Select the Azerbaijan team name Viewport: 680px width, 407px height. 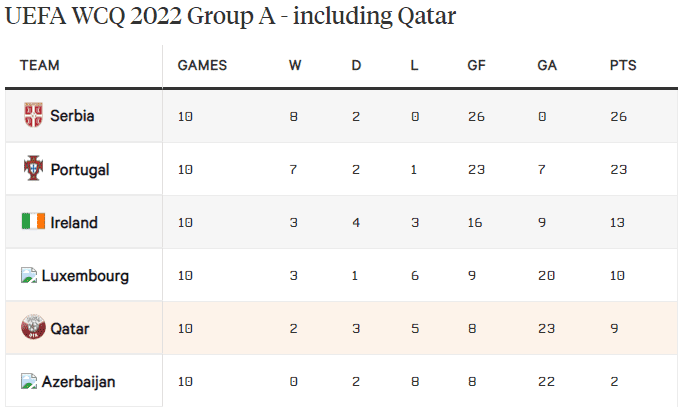tap(79, 382)
